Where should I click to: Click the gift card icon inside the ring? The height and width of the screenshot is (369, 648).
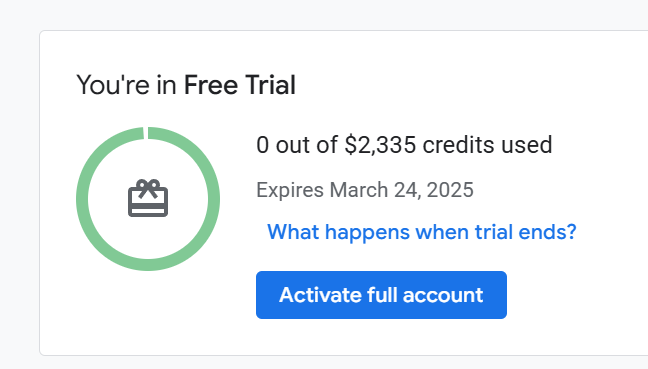pos(148,198)
